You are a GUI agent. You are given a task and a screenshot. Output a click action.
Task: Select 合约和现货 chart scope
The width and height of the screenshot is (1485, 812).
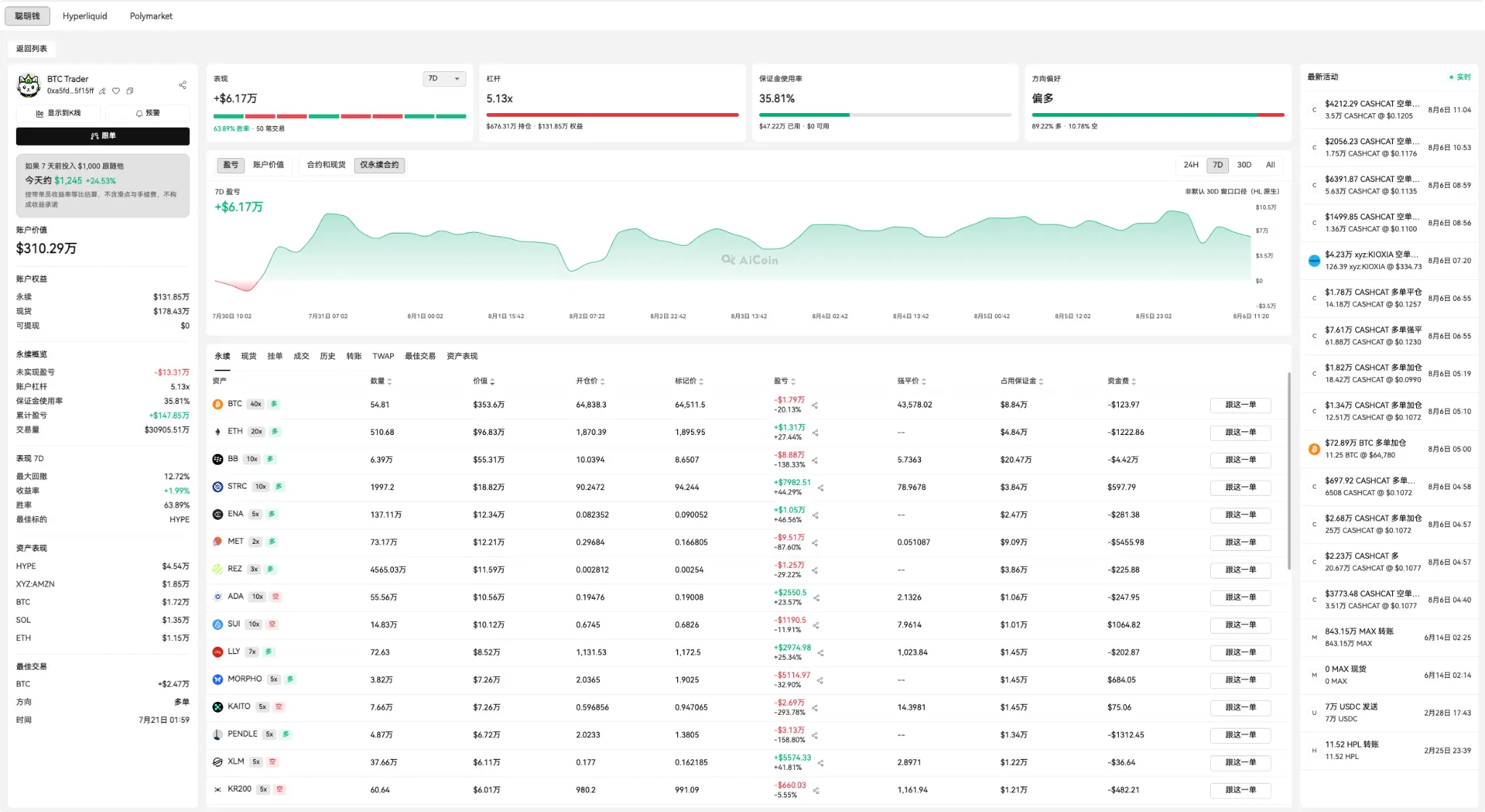pyautogui.click(x=326, y=165)
